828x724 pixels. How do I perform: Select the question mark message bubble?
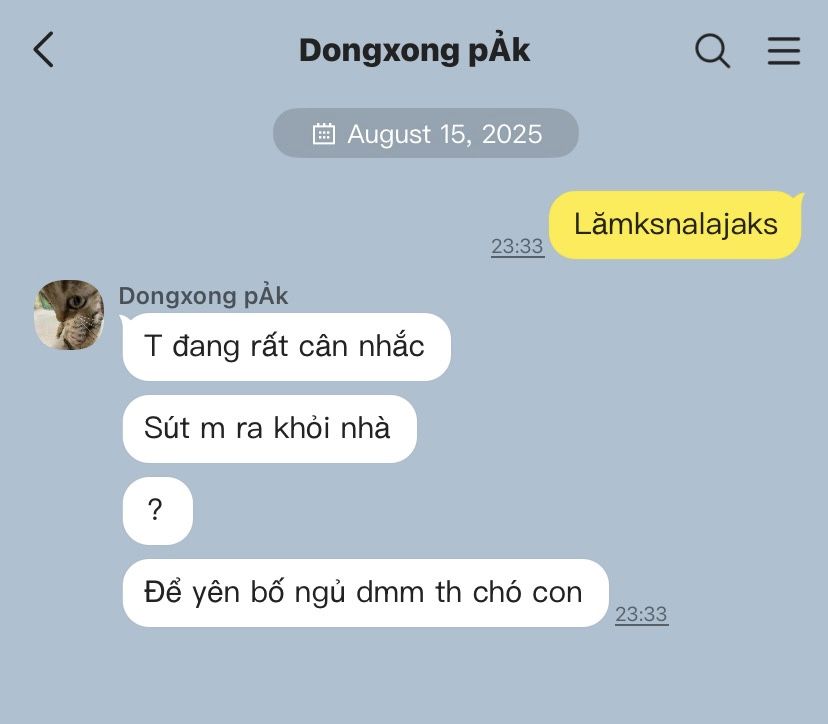click(157, 511)
